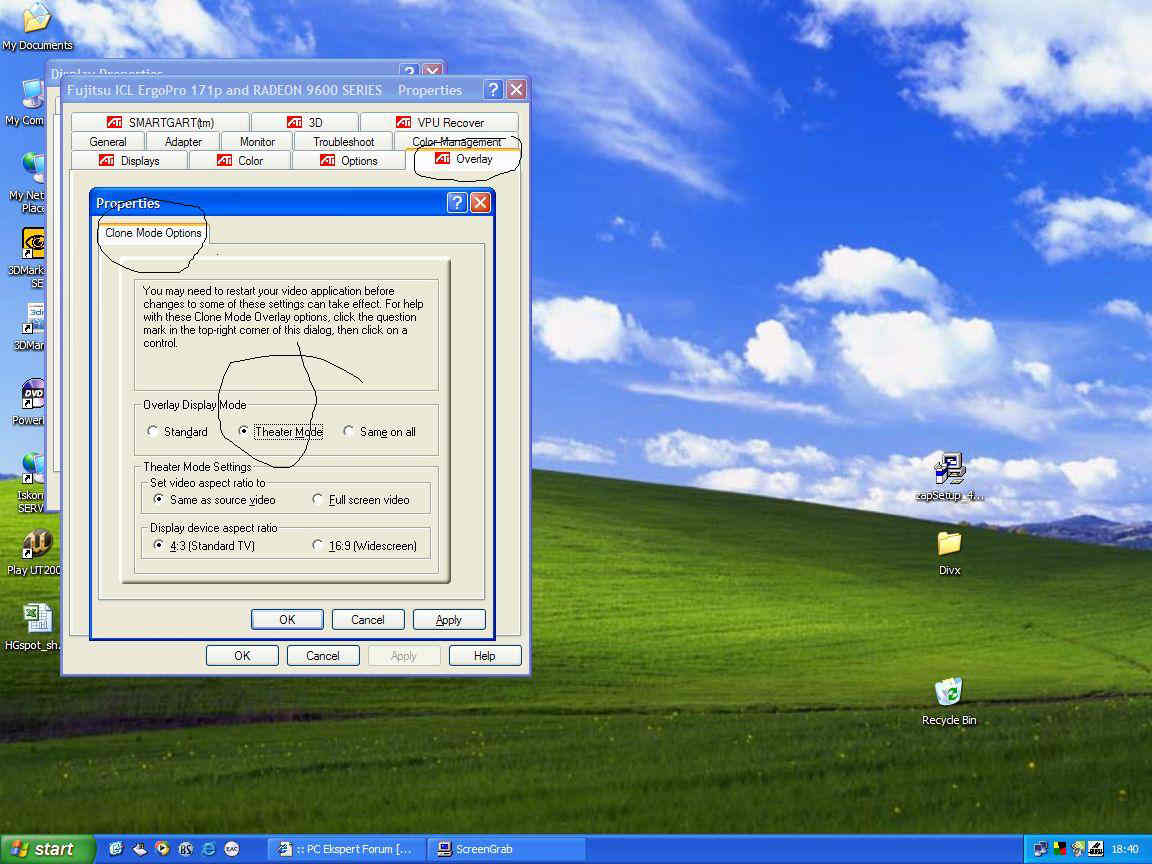Open the Start menu
Screen dimensions: 1152x864
coord(47,849)
